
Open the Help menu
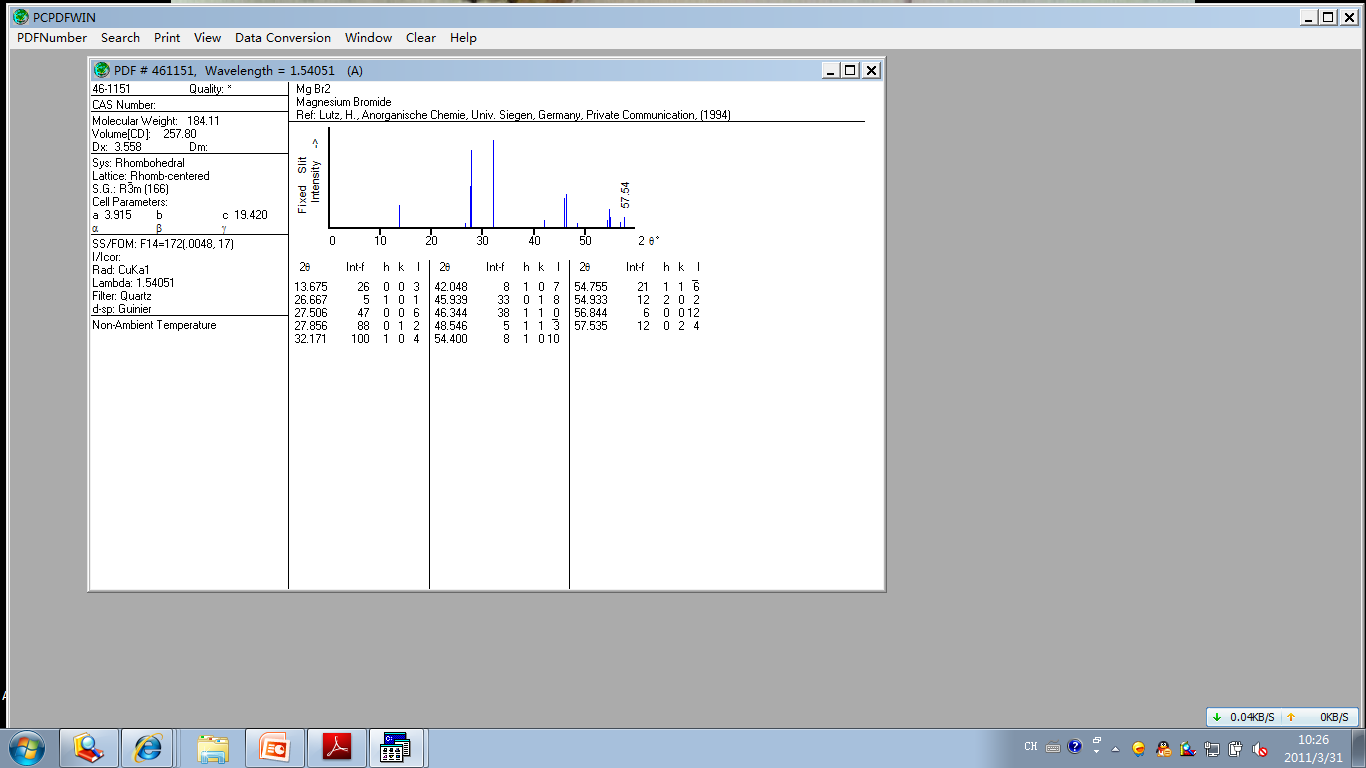463,38
